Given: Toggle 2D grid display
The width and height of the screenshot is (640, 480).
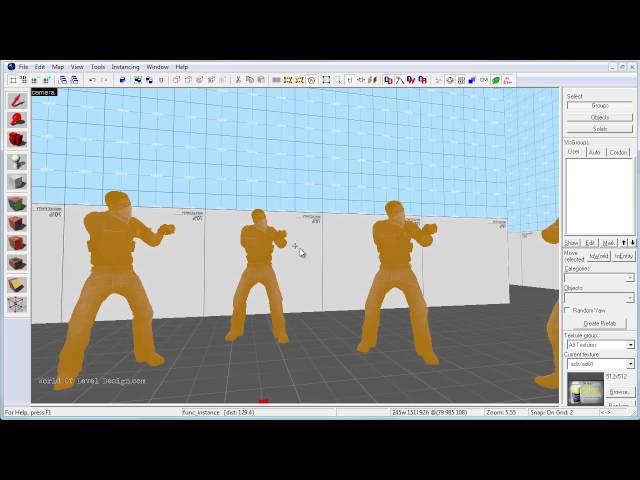Looking at the screenshot, I should click(13, 80).
